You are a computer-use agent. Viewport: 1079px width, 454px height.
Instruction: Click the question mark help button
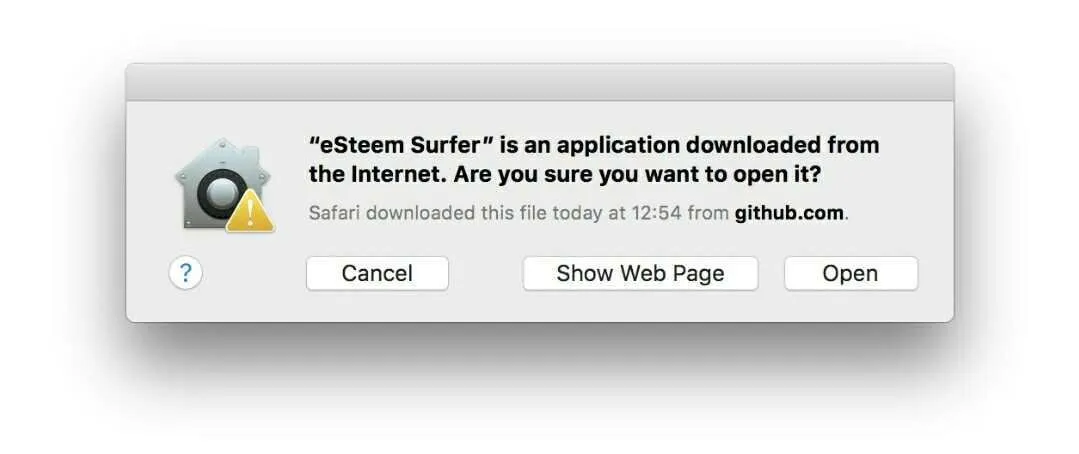click(x=185, y=273)
